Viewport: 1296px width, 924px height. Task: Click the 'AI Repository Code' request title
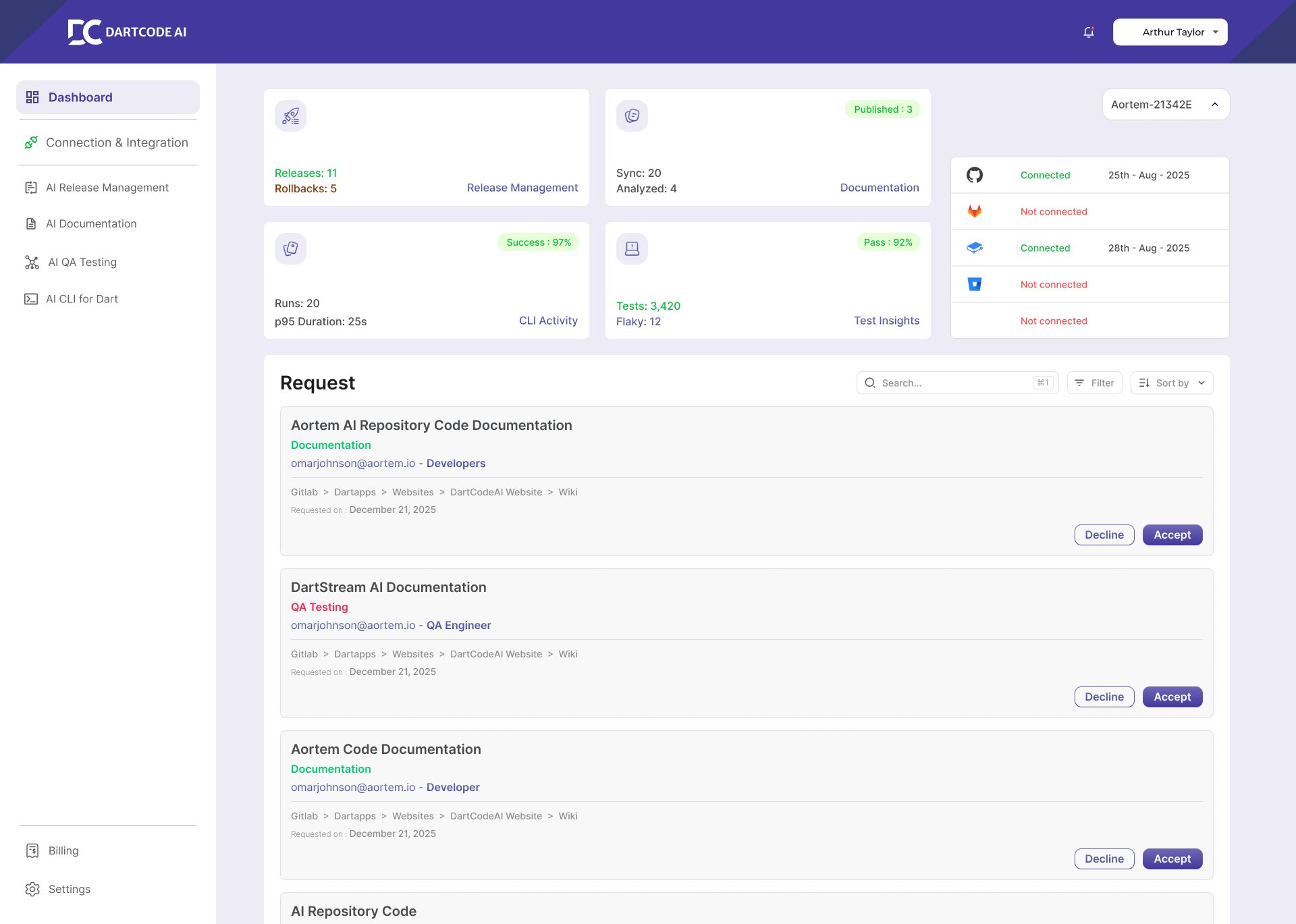(354, 911)
